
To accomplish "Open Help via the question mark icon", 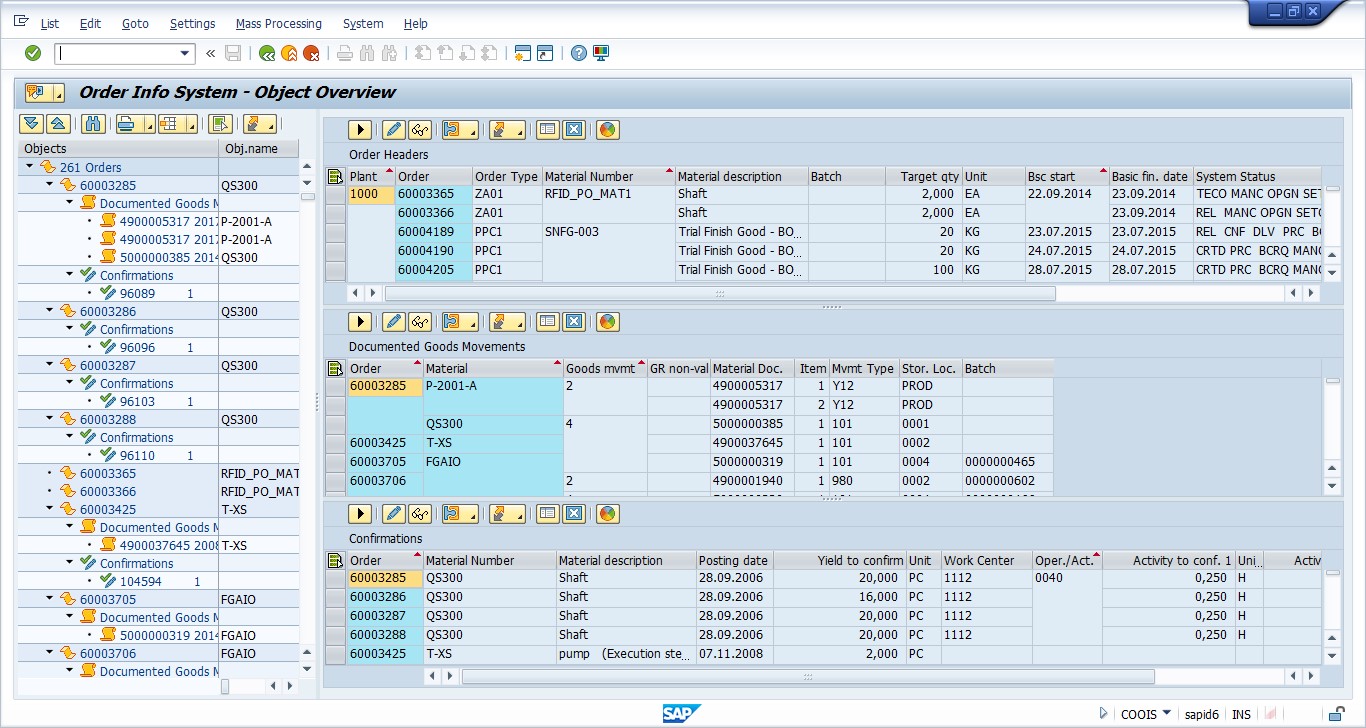I will tap(578, 53).
